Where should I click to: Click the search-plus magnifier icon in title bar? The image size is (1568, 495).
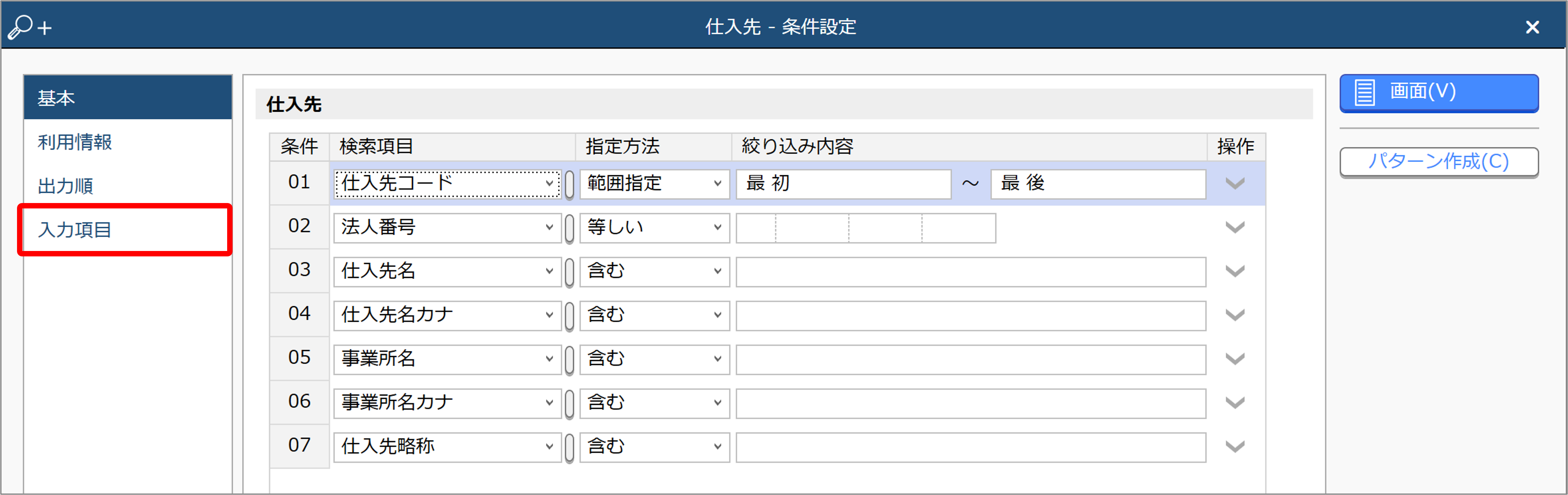click(29, 27)
